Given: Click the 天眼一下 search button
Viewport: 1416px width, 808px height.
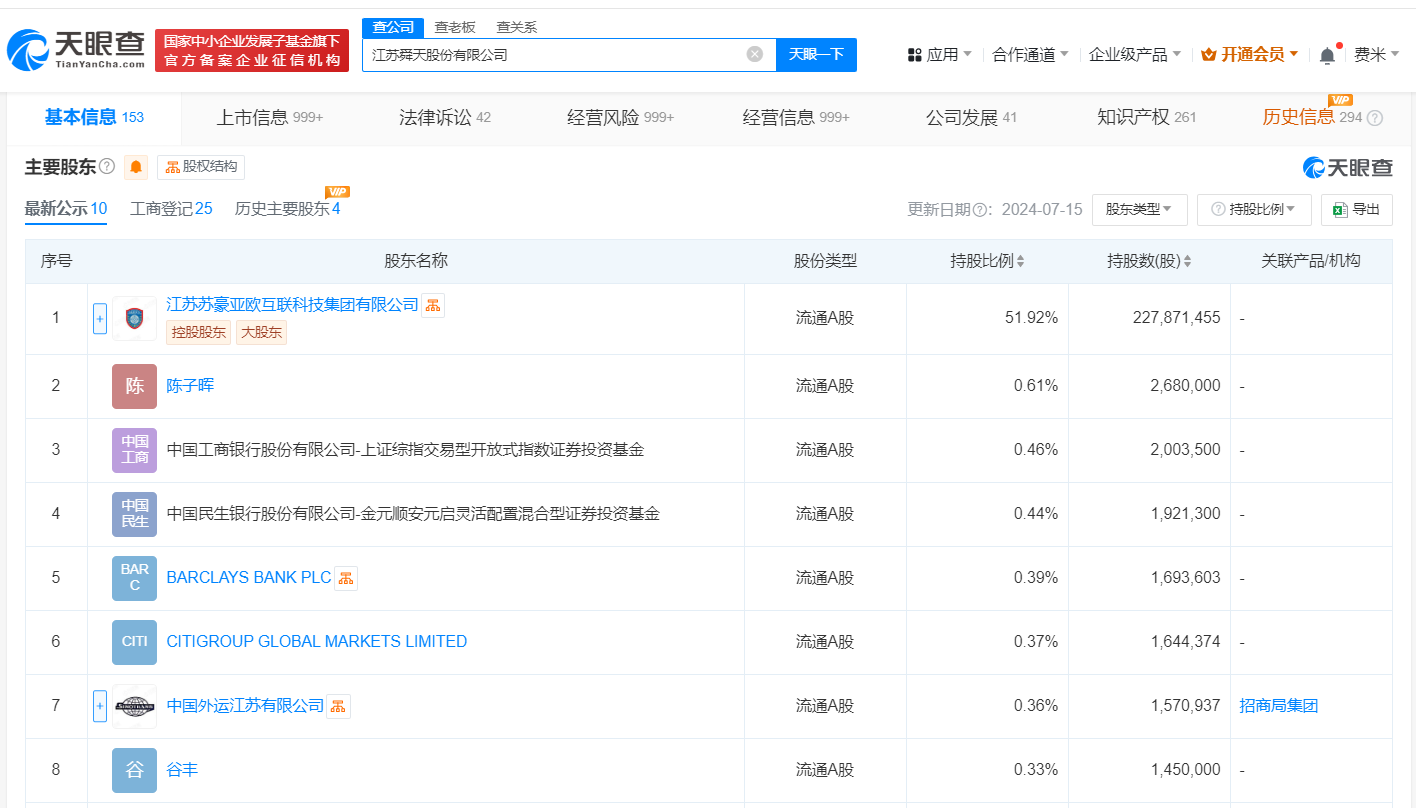Looking at the screenshot, I should tap(816, 55).
